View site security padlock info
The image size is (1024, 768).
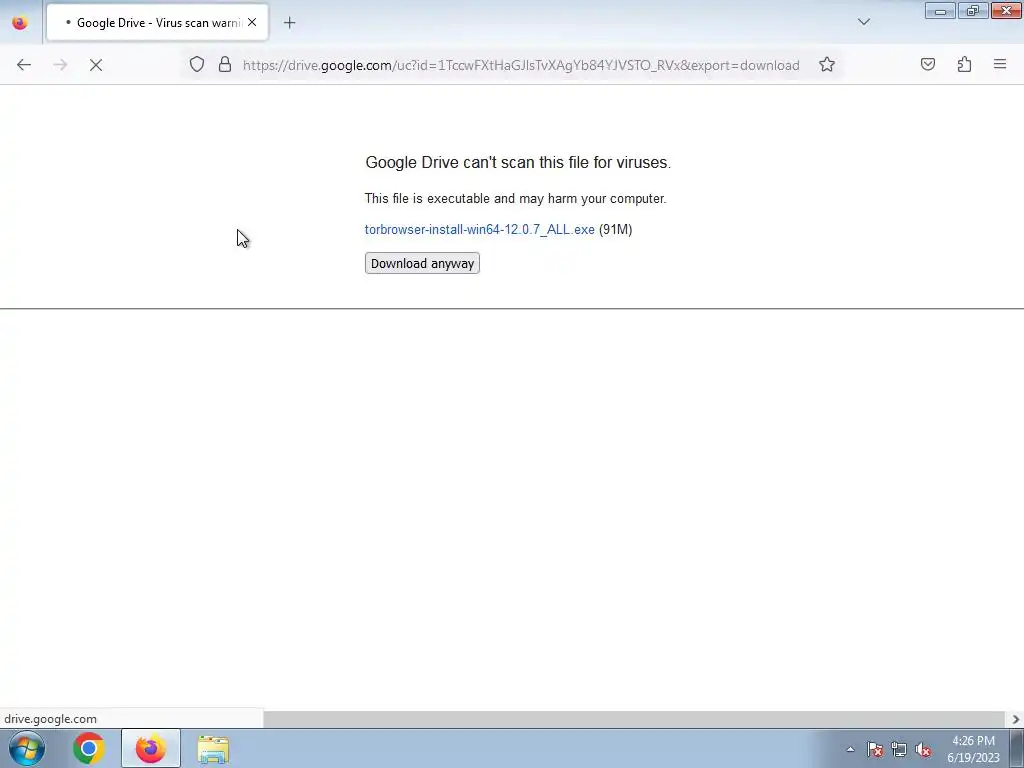[x=225, y=65]
